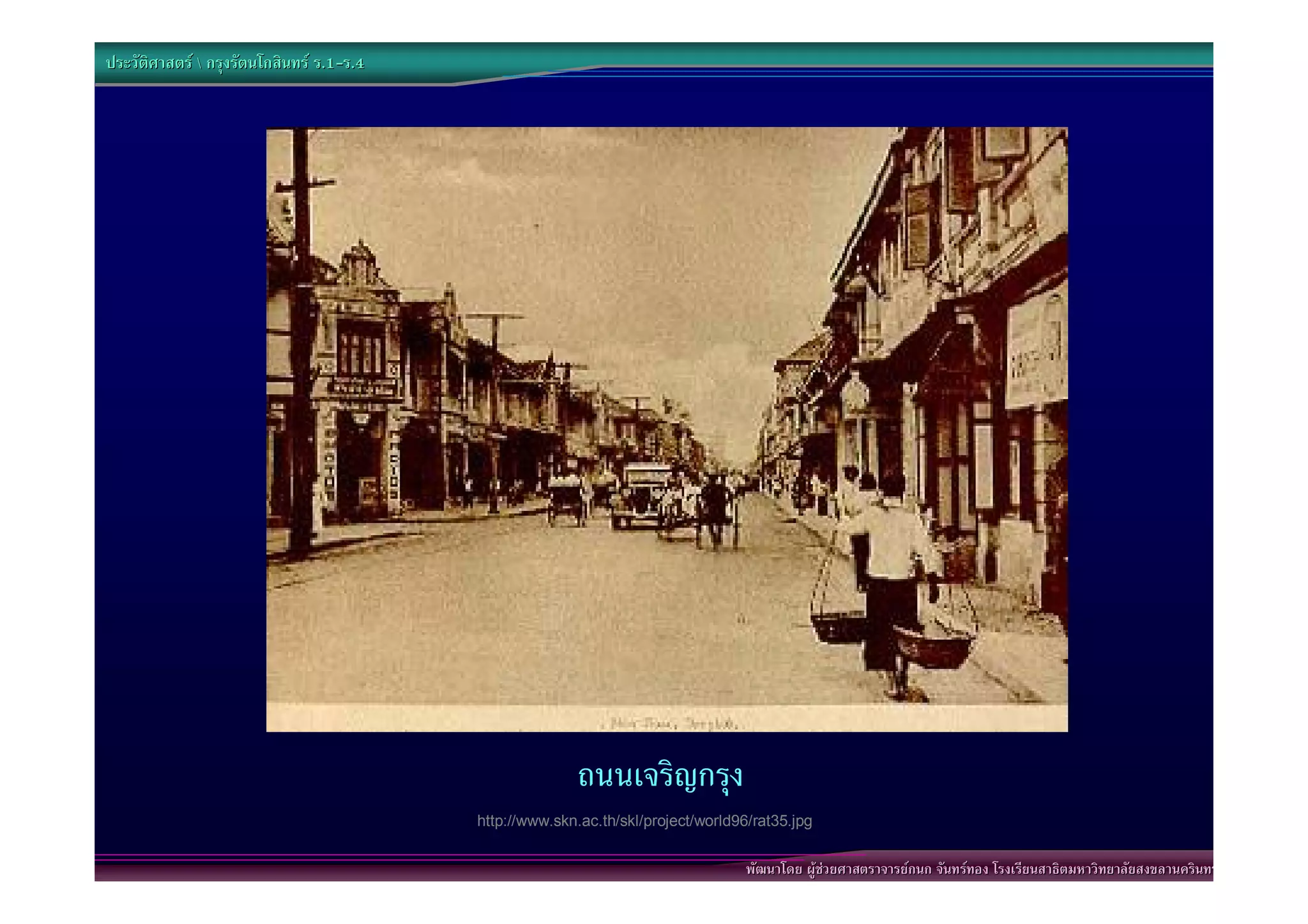Select the caption ถนนเจริญกรุง
Screen dimensions: 1308x924
pos(660,777)
